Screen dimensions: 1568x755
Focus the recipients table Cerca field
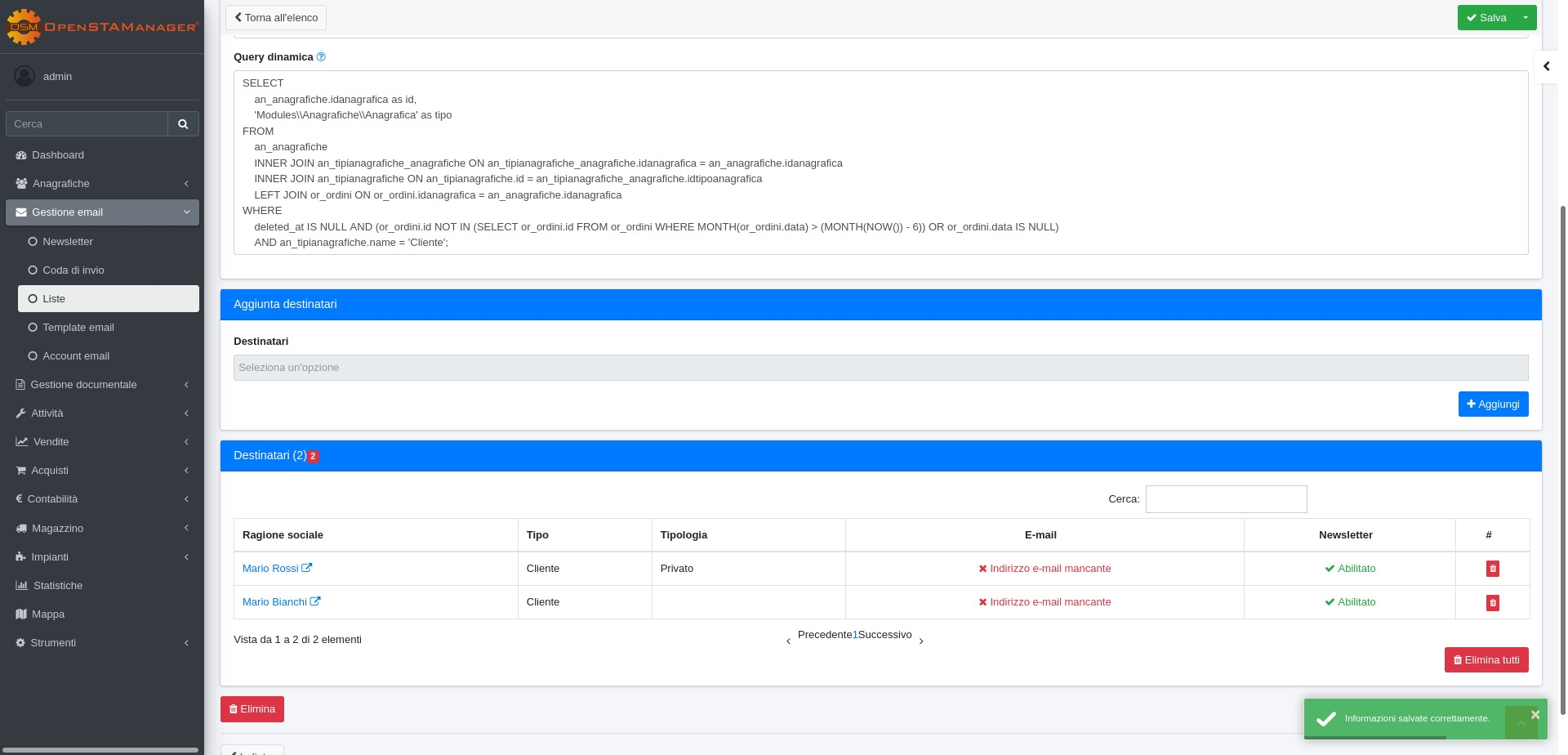coord(1226,499)
